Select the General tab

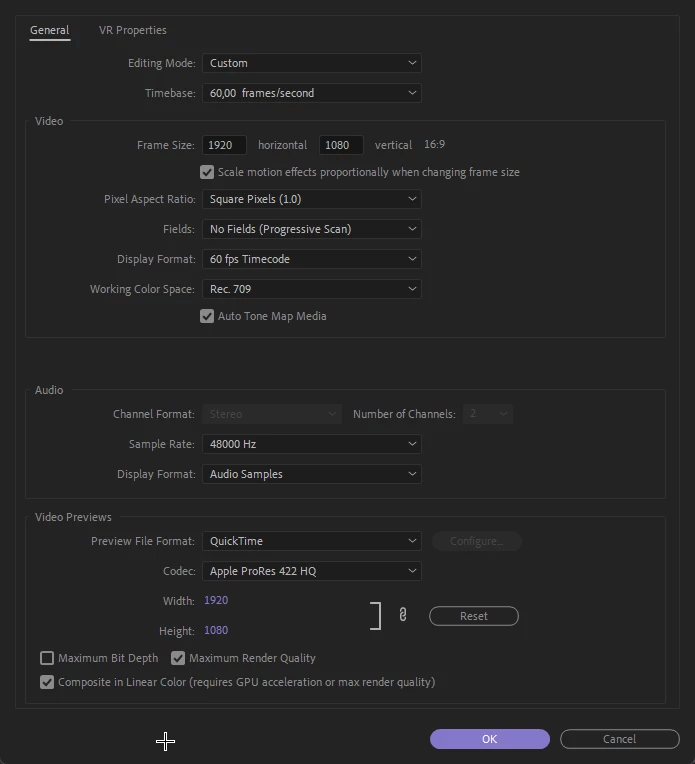(50, 30)
